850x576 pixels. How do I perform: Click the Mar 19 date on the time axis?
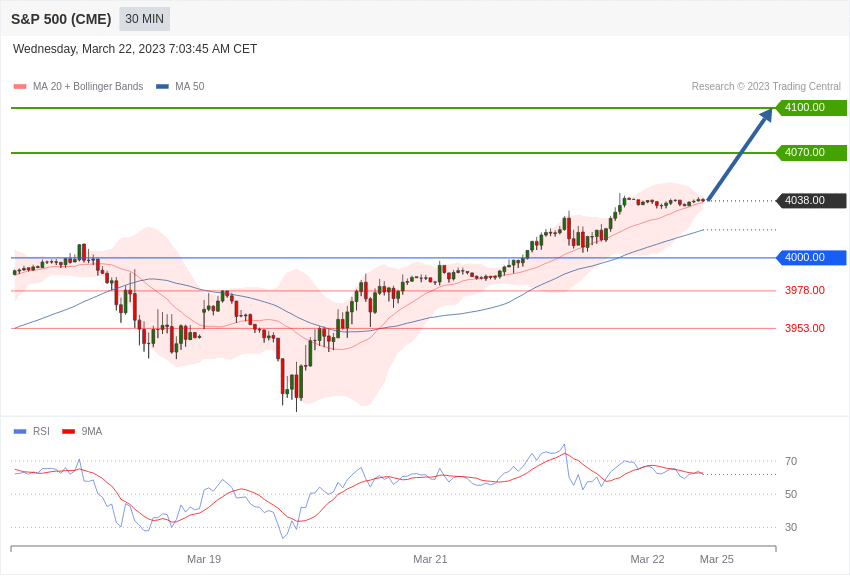pos(204,559)
